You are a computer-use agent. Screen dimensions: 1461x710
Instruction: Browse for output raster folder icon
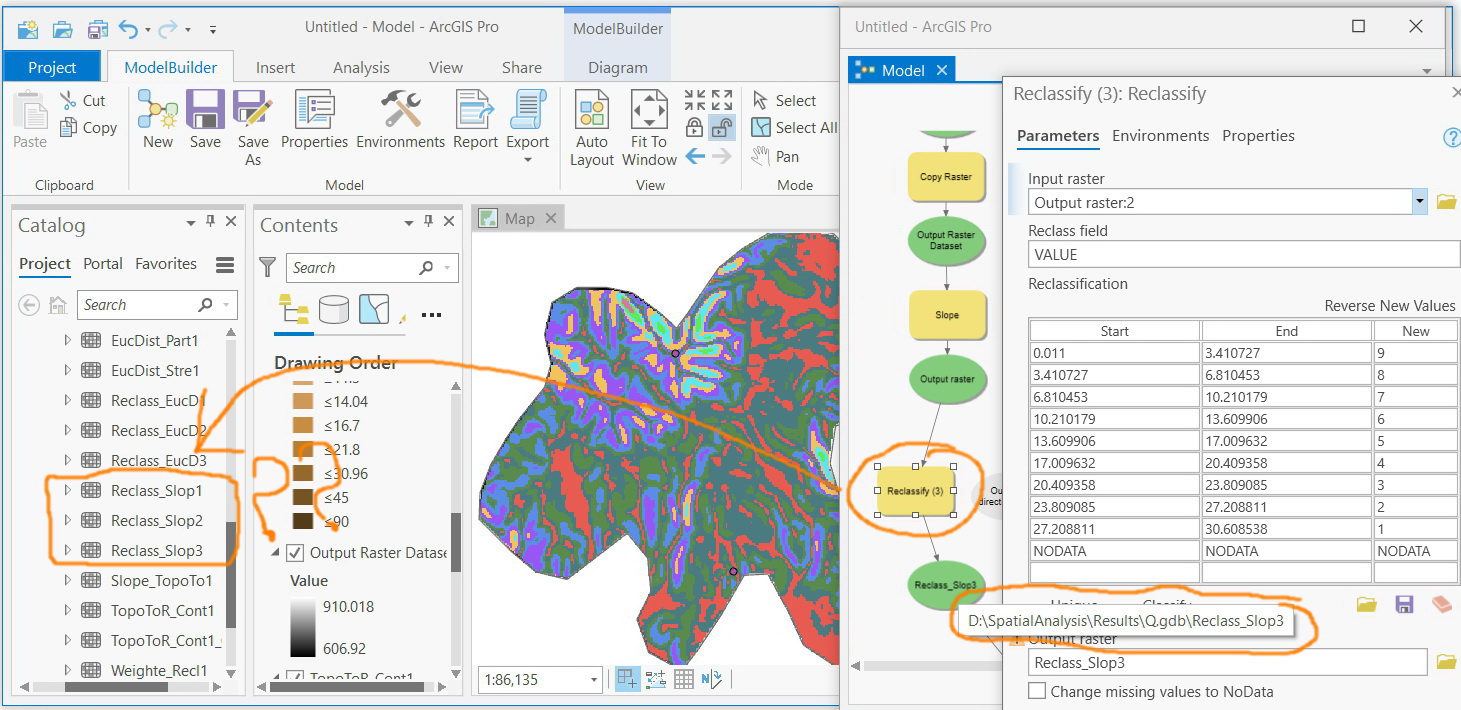[x=1446, y=662]
